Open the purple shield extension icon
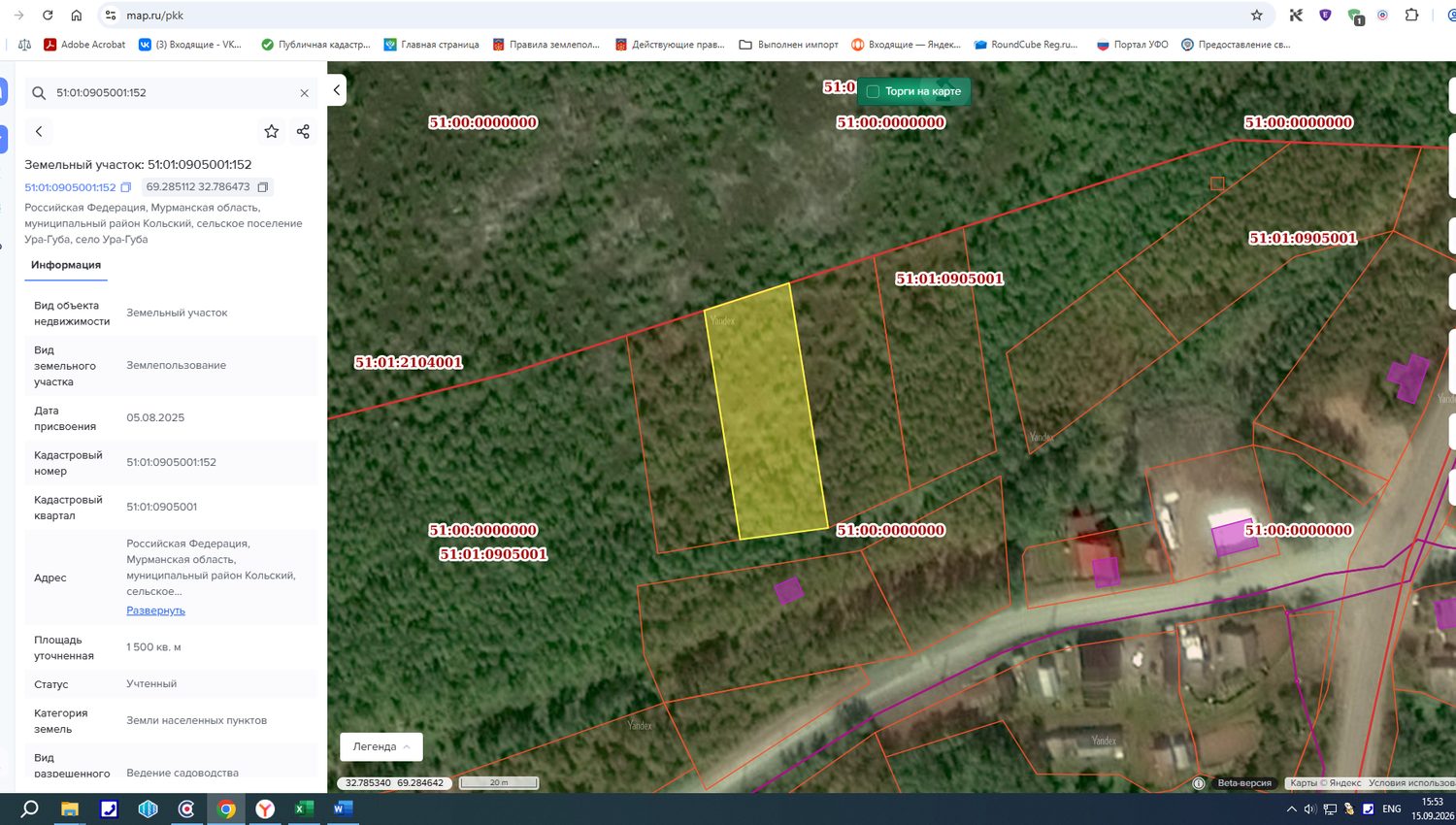Viewport: 1456px width, 825px height. coord(1325,16)
